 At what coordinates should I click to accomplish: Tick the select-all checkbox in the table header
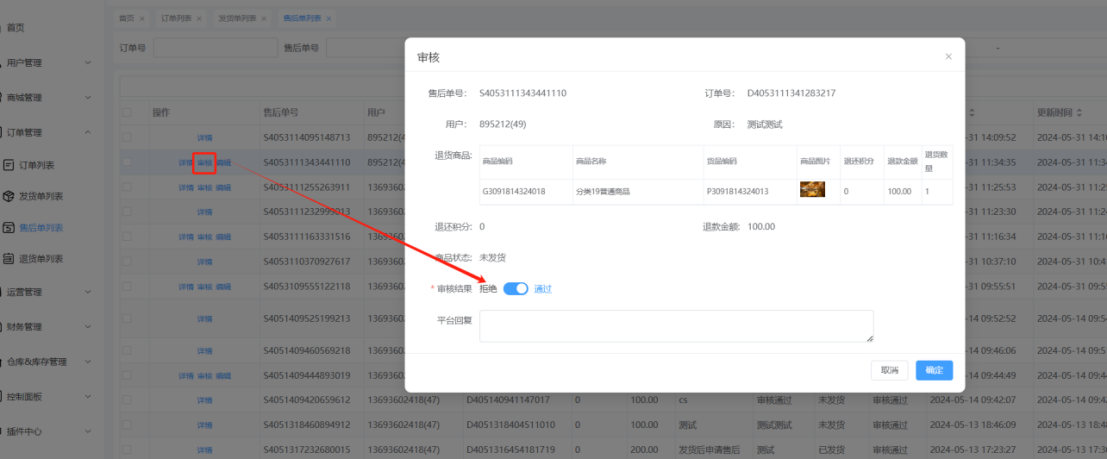coord(126,112)
